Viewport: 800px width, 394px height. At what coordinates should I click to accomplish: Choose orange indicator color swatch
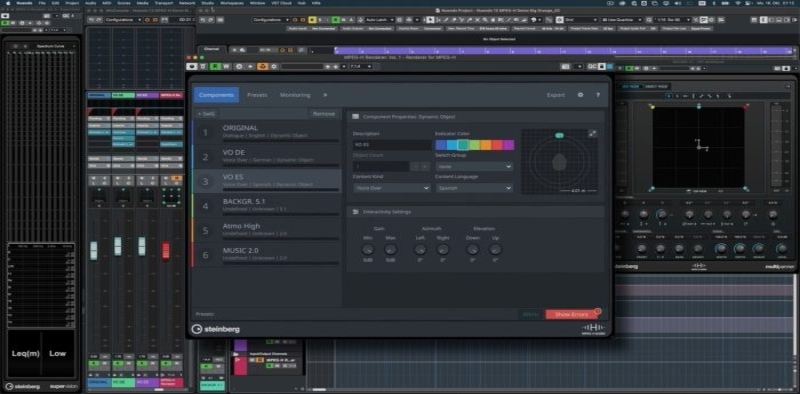coord(485,145)
